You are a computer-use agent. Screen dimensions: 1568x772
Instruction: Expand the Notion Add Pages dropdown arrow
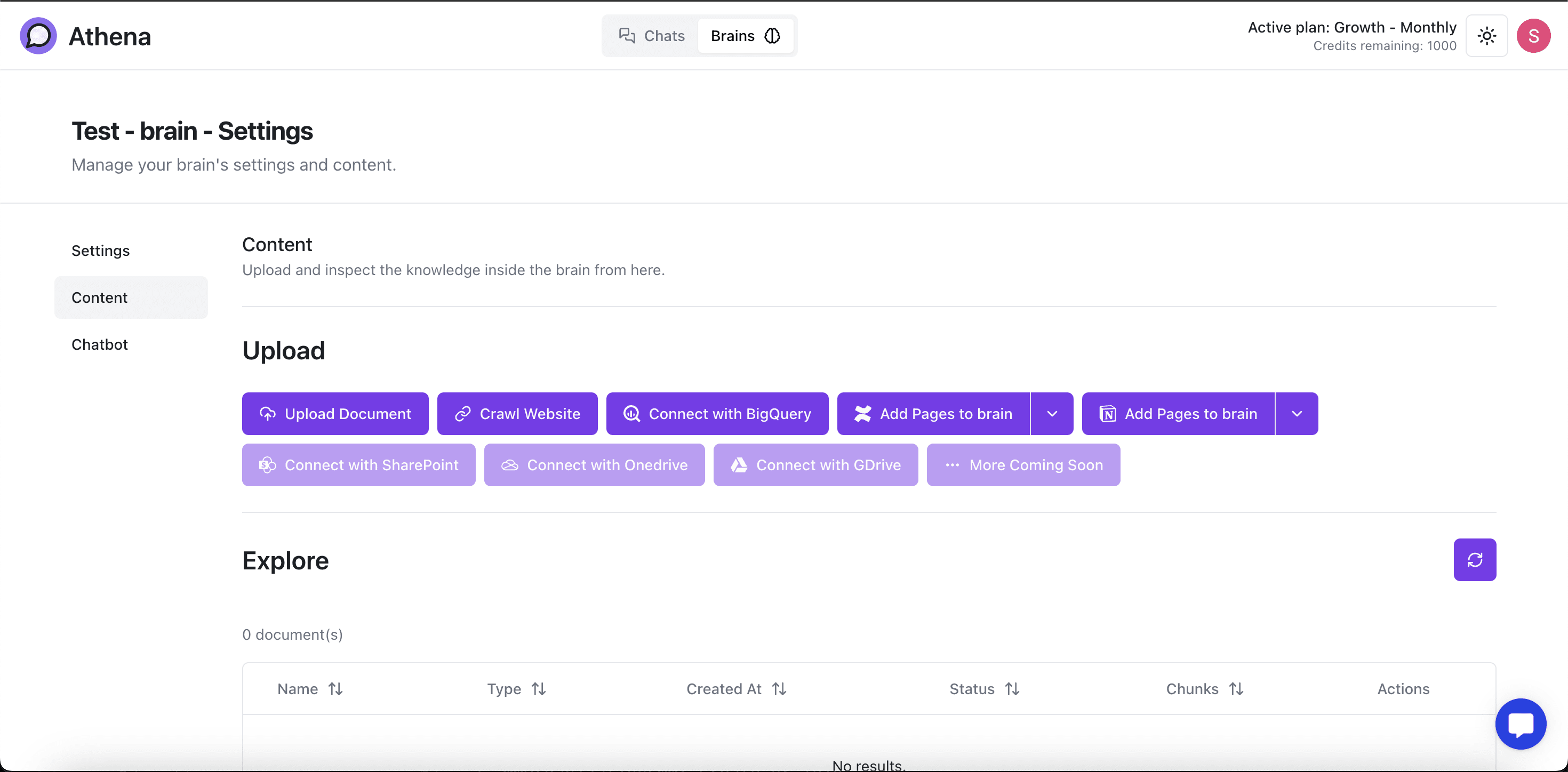pos(1297,414)
